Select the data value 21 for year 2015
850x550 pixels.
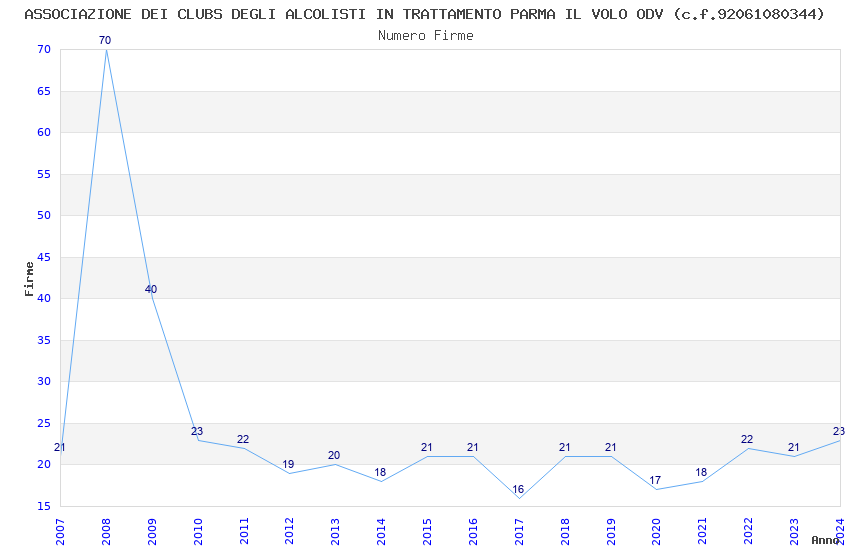click(x=427, y=448)
